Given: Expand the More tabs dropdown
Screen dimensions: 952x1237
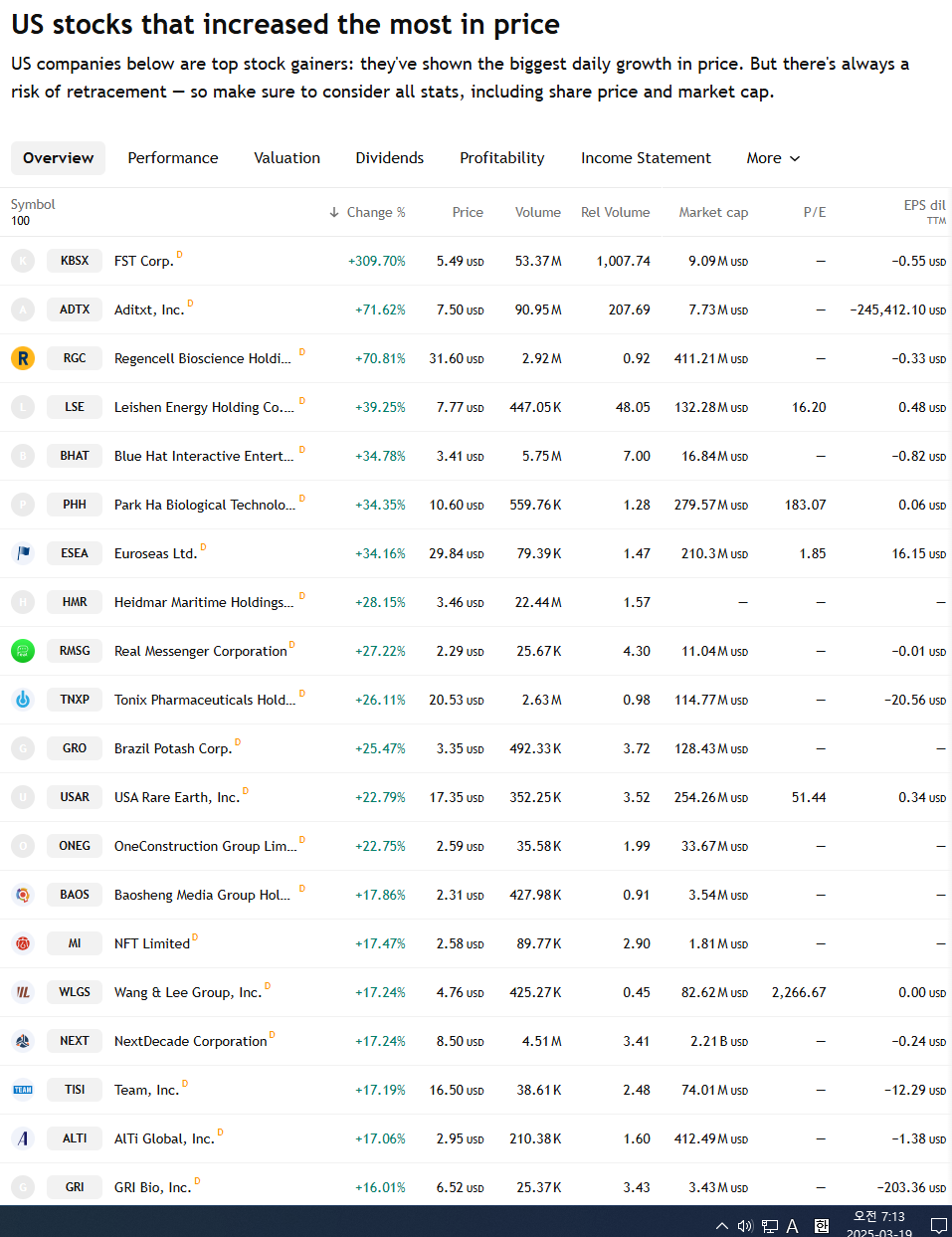Looking at the screenshot, I should [773, 158].
